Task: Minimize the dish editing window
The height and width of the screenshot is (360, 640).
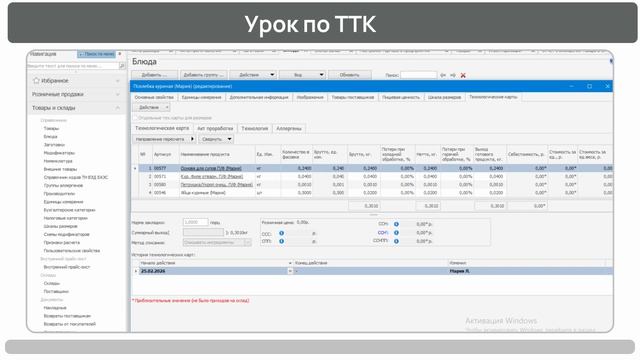Action: pos(571,86)
